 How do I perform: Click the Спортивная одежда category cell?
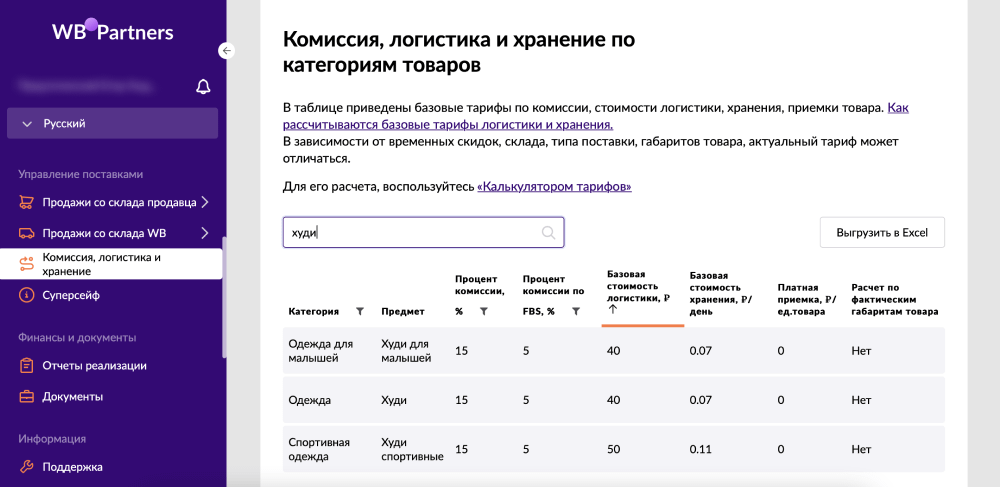coord(320,449)
